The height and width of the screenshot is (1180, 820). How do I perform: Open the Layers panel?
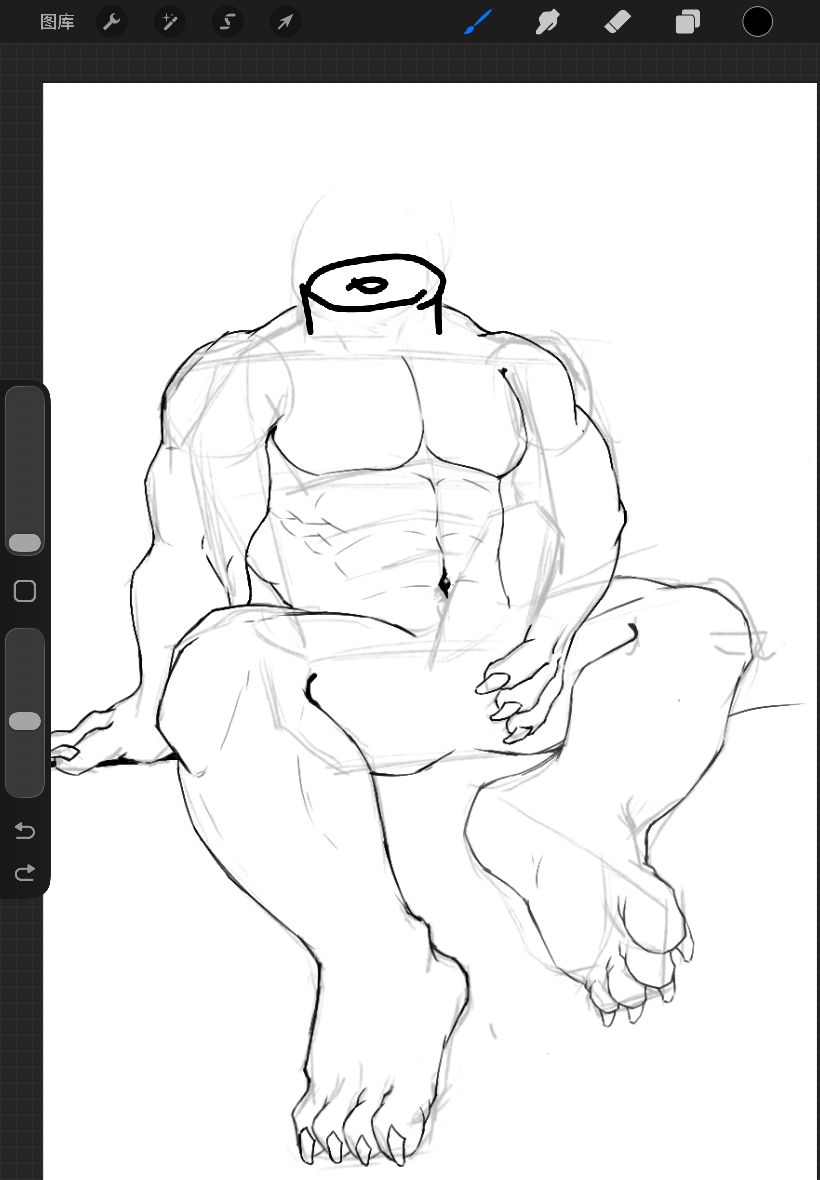tap(688, 22)
